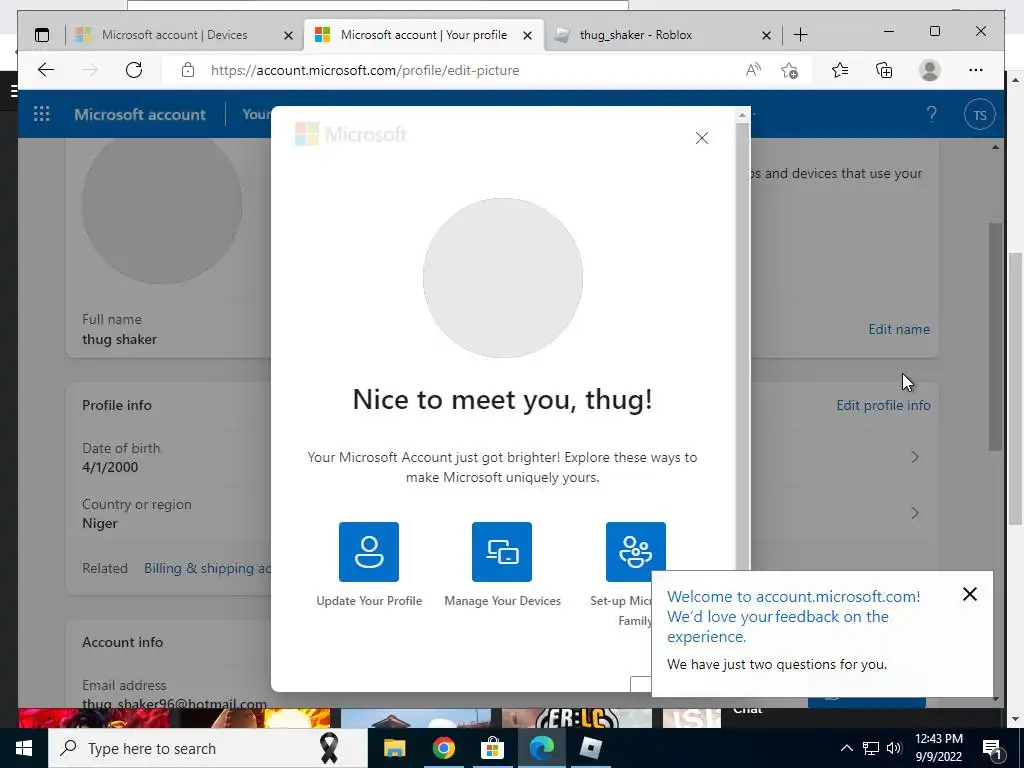
Task: Open the Edge settings and more menu
Action: (x=976, y=70)
